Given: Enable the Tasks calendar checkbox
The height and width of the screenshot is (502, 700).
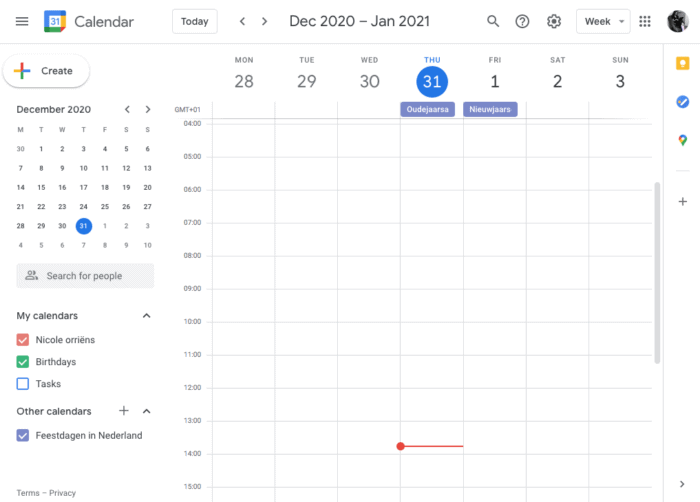Looking at the screenshot, I should coord(23,384).
